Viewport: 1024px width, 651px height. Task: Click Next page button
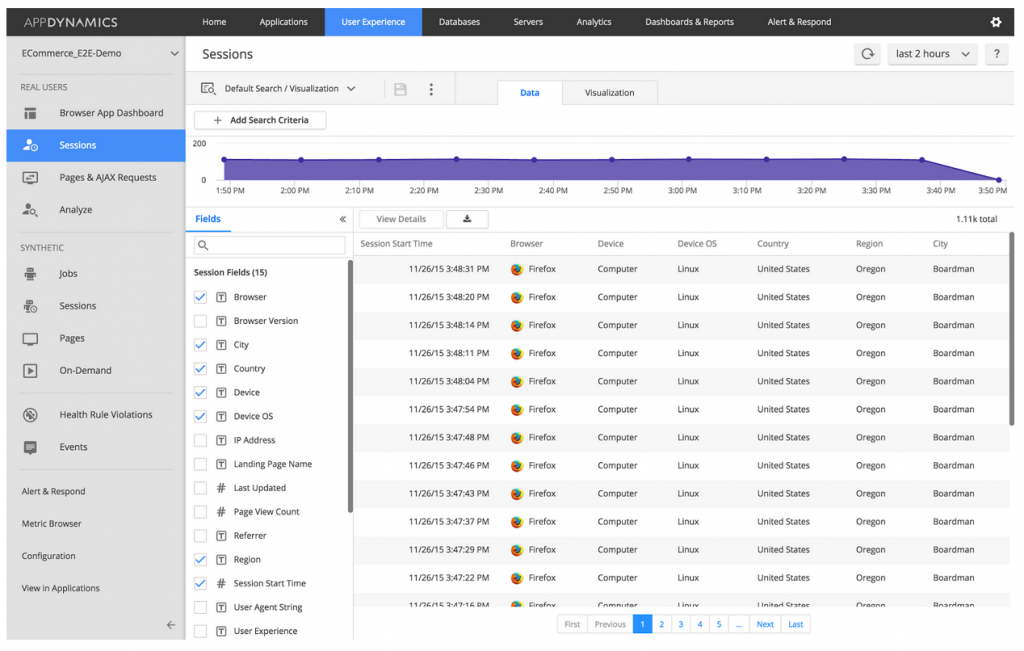(765, 624)
